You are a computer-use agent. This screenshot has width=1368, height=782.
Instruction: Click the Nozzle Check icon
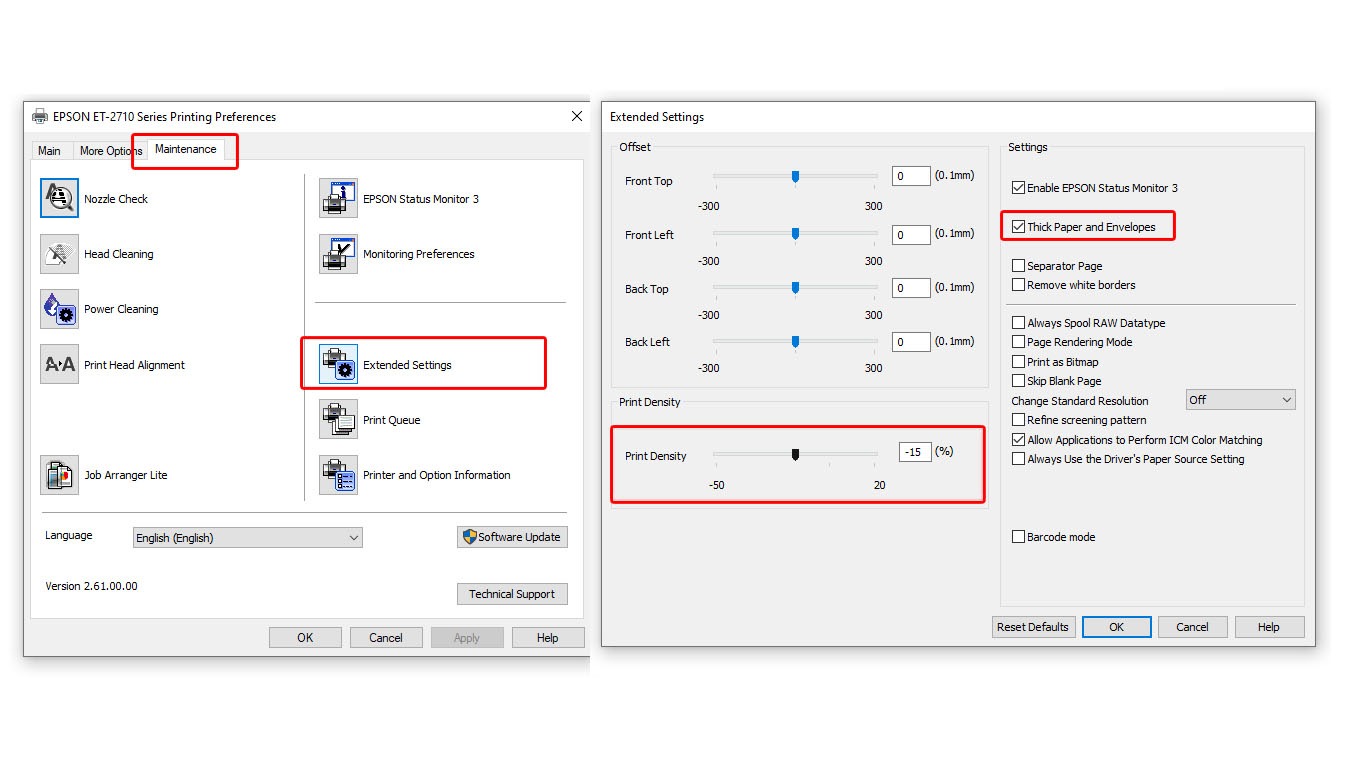[x=59, y=198]
